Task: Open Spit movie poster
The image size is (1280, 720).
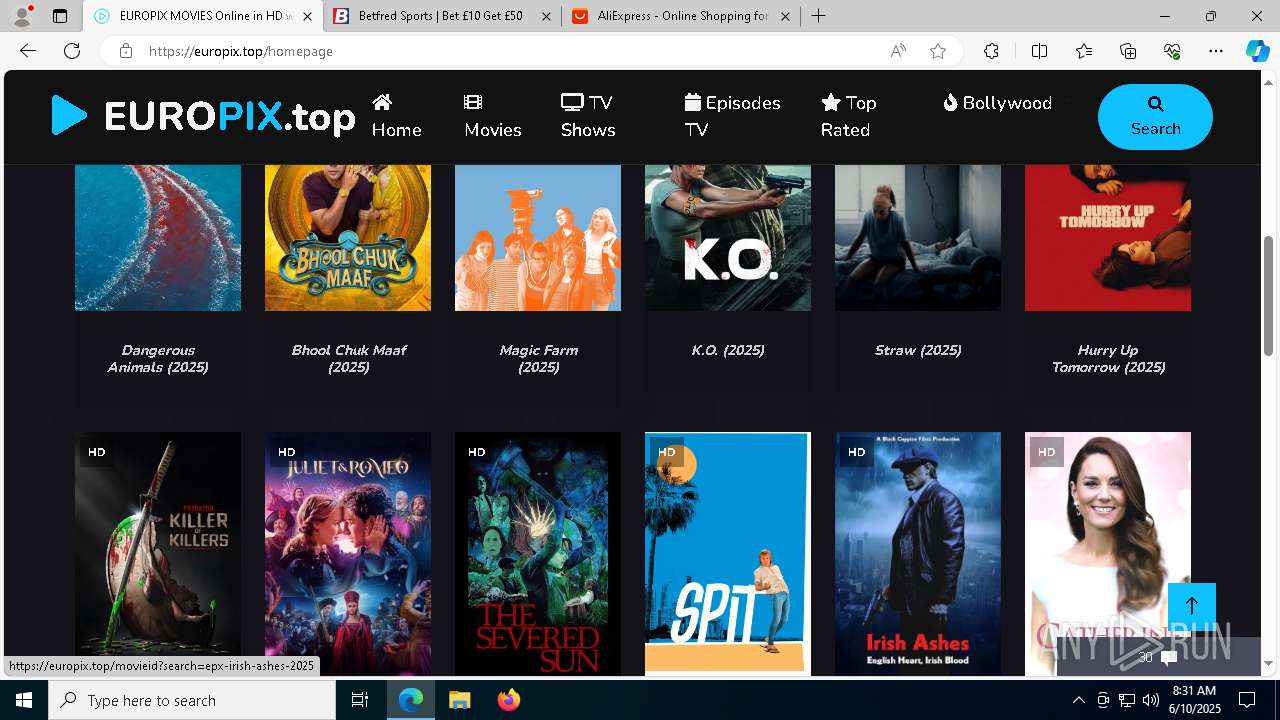Action: 728,554
